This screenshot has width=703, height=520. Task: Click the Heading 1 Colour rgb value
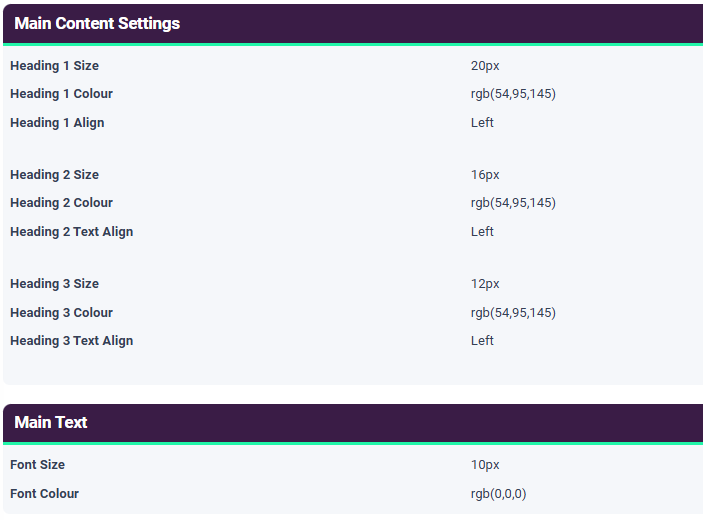pyautogui.click(x=513, y=94)
